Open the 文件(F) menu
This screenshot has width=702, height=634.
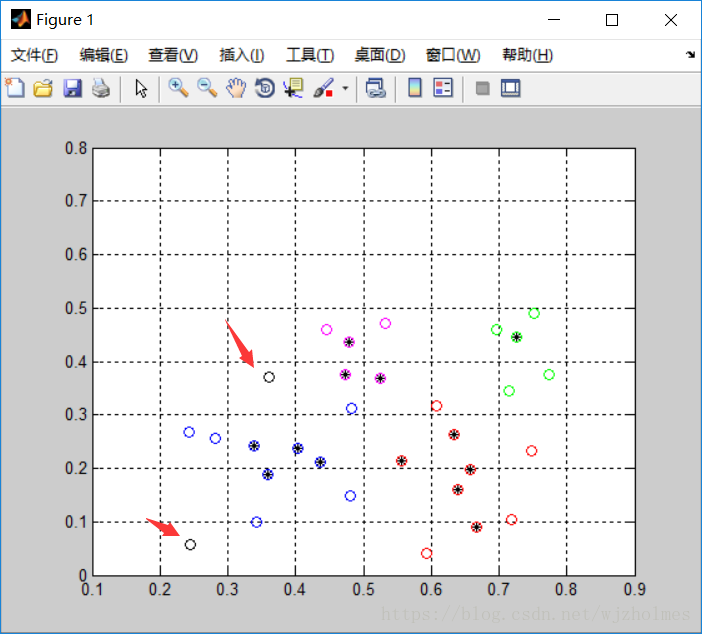click(34, 55)
